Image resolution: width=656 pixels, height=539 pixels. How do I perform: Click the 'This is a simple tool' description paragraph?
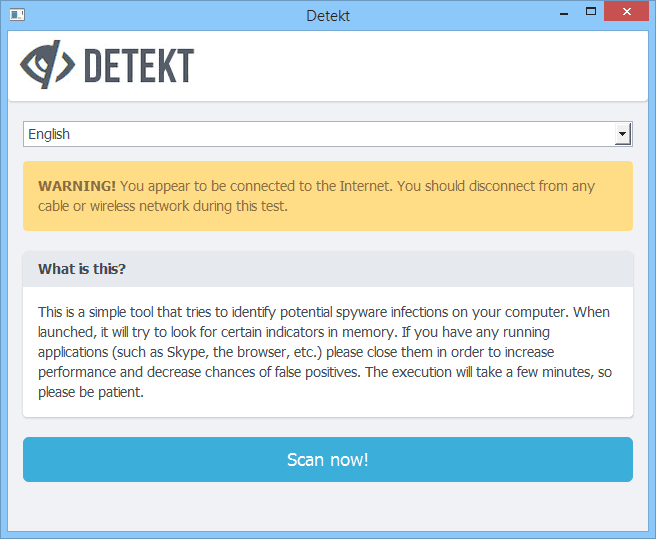pyautogui.click(x=325, y=352)
